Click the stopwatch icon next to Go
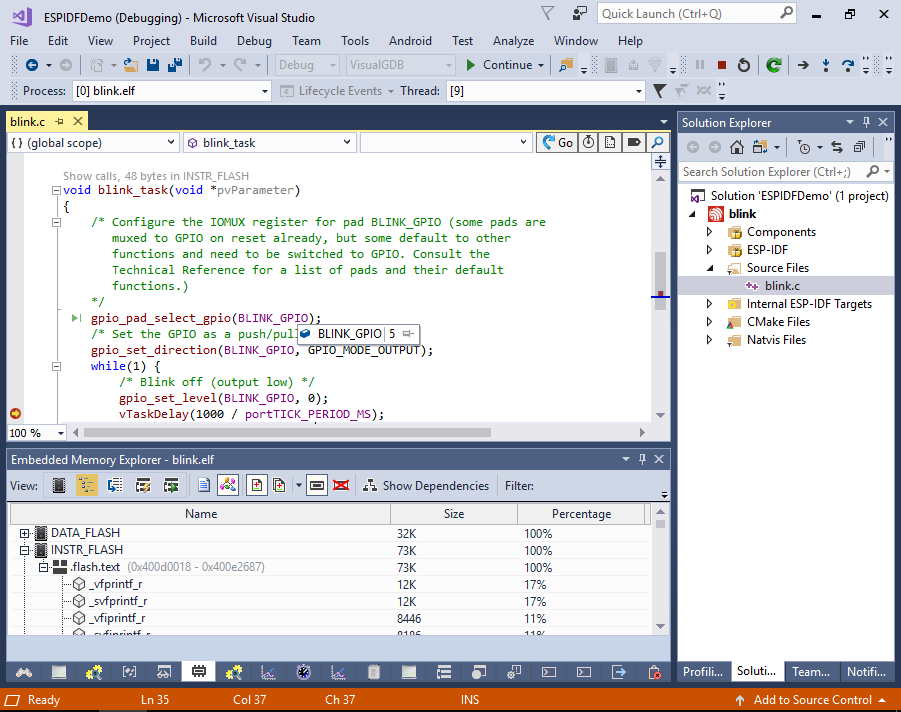This screenshot has height=712, width=901. [x=588, y=143]
